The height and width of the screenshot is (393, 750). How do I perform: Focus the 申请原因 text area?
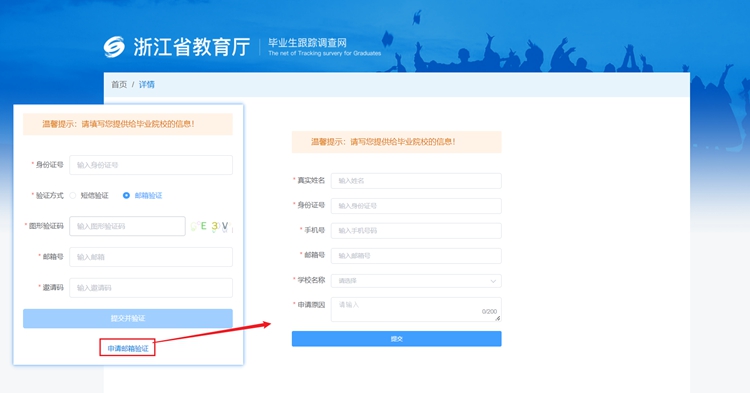[416, 310]
